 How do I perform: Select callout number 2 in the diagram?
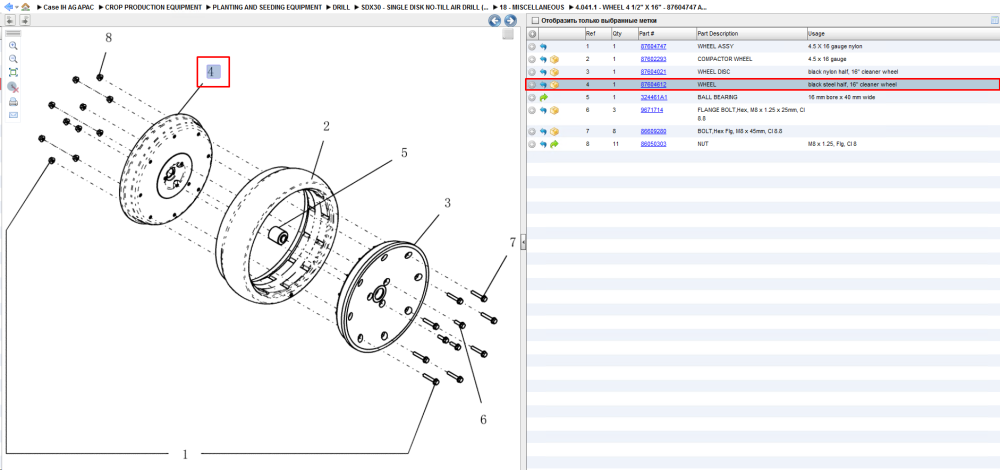(326, 127)
